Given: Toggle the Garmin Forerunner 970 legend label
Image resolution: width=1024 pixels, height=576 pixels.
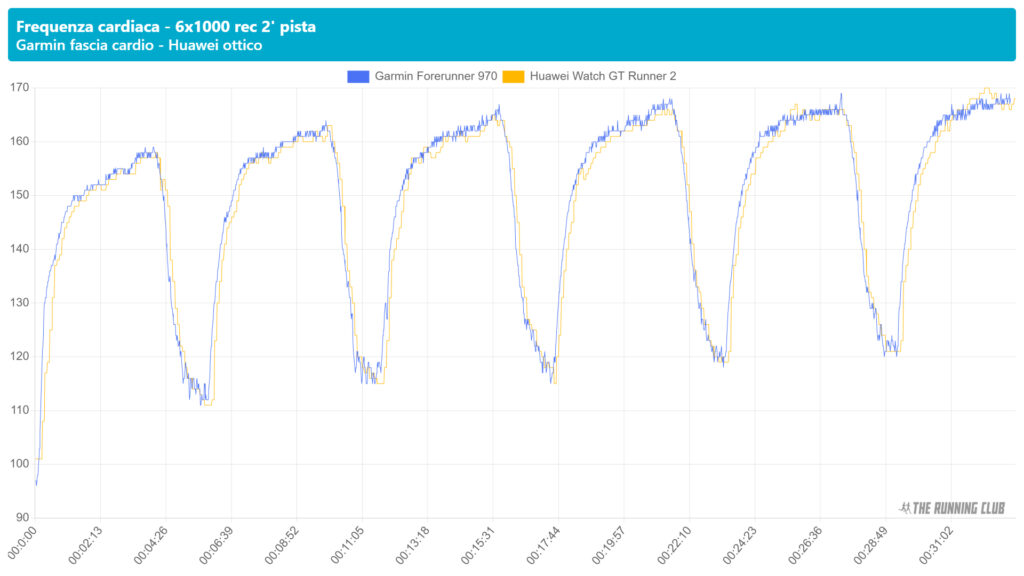Looking at the screenshot, I should pos(435,76).
